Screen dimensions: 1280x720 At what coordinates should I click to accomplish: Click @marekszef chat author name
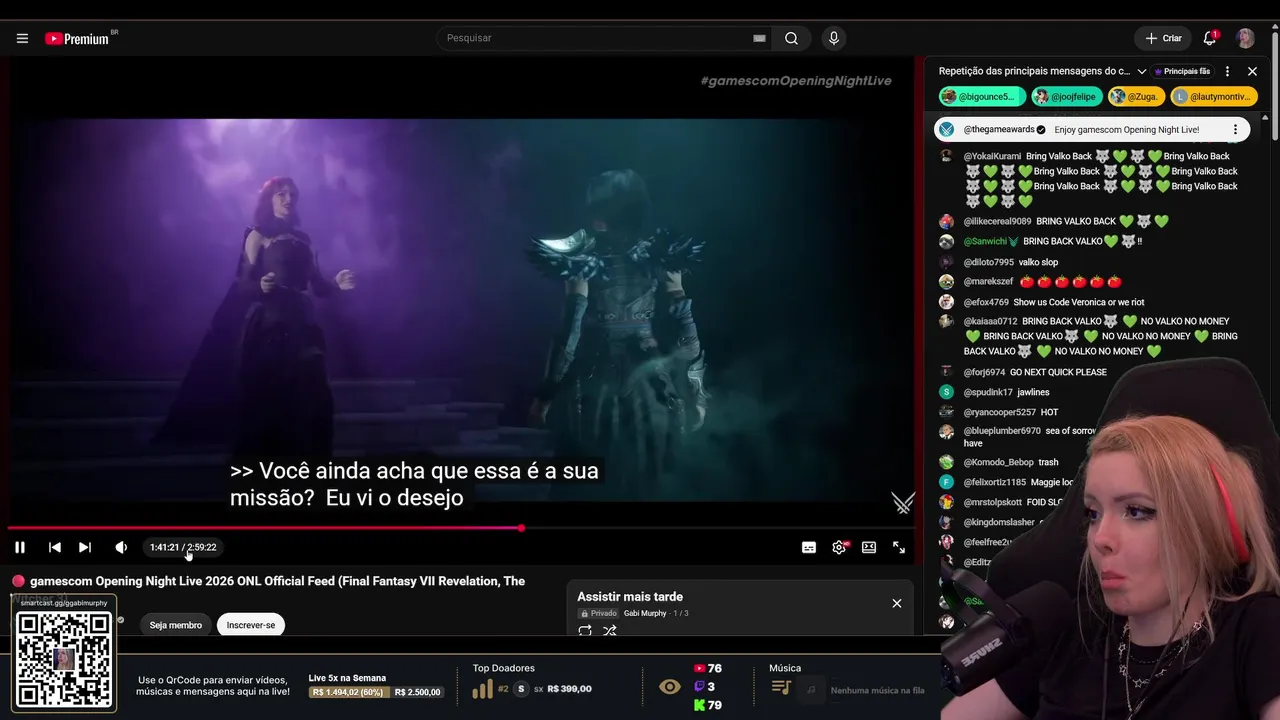988,282
